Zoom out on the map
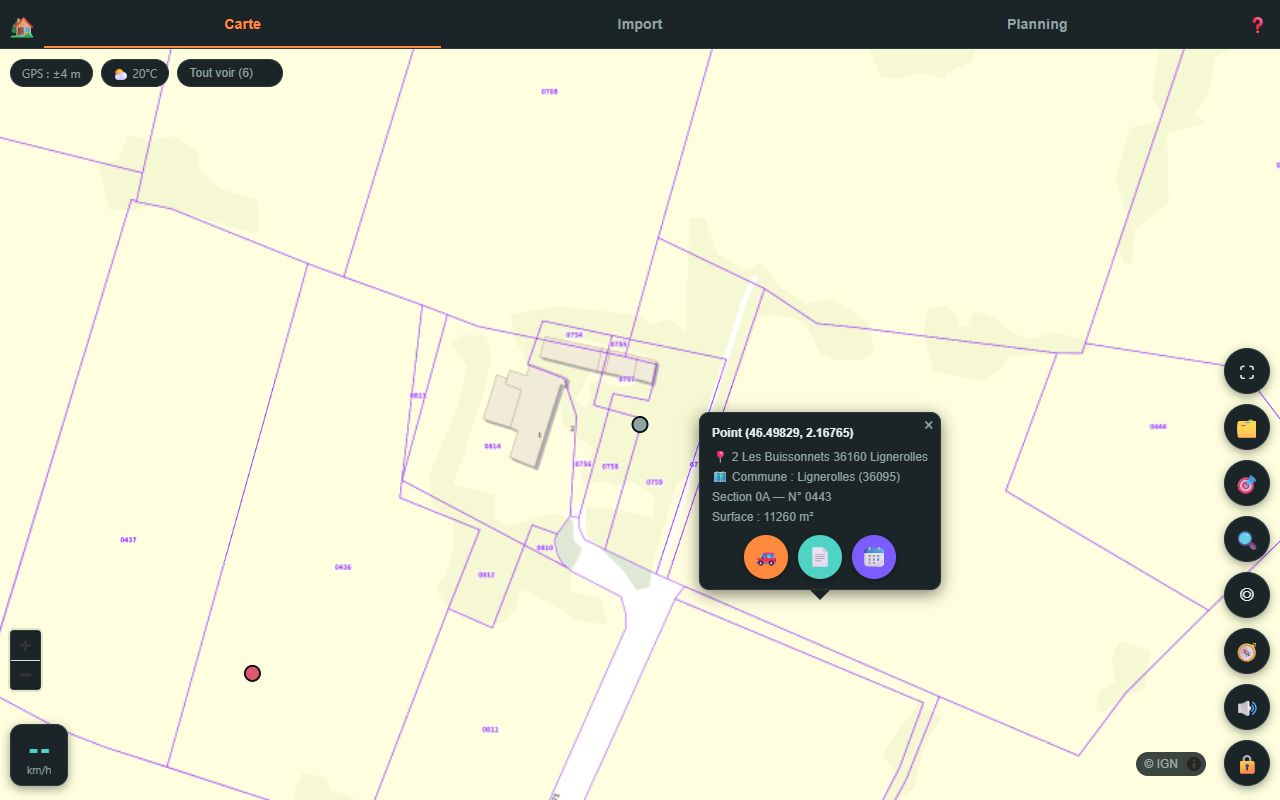The height and width of the screenshot is (800, 1280). (26, 675)
